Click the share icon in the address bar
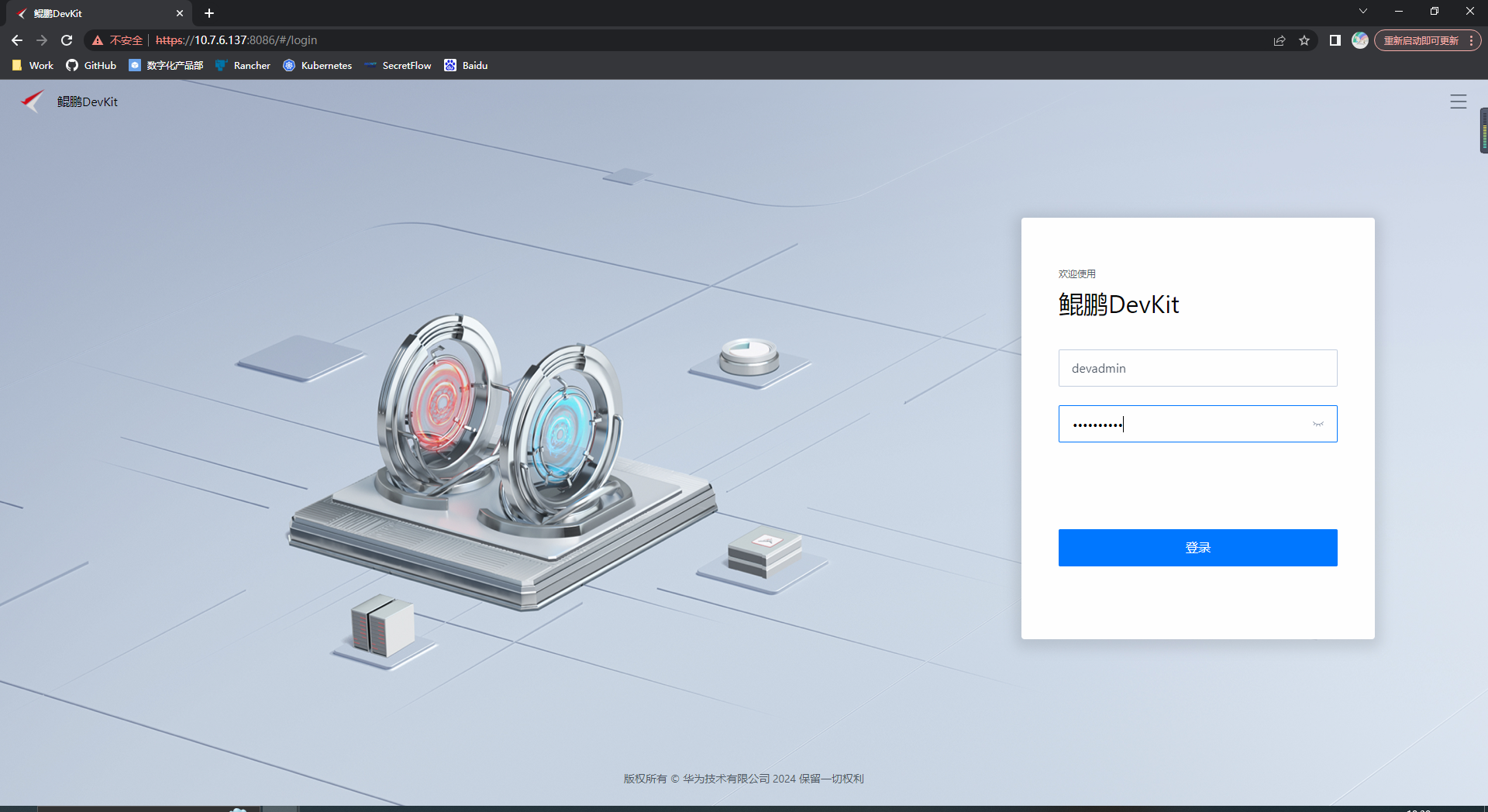 [1279, 40]
